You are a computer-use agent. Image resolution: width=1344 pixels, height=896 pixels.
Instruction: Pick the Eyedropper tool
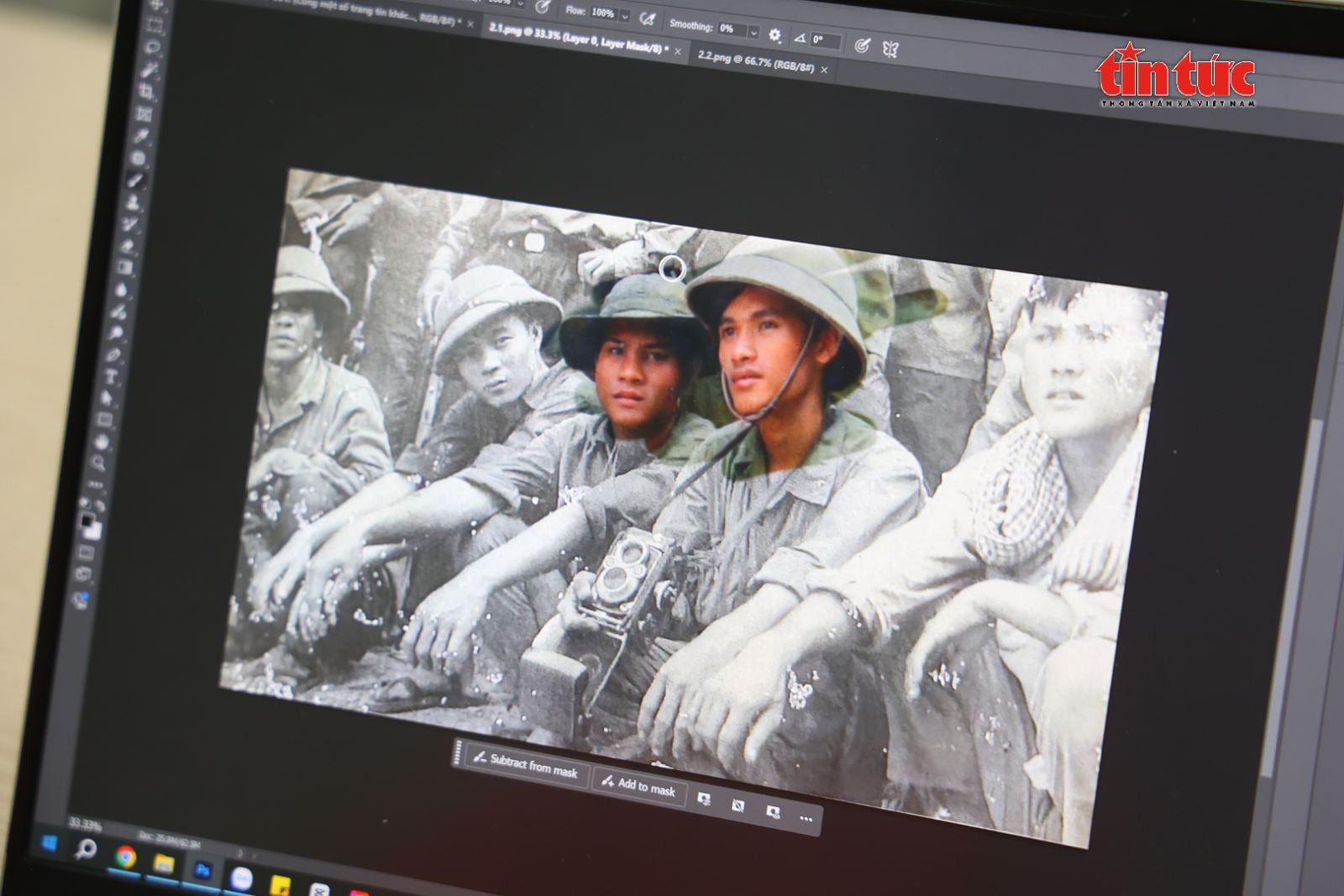141,136
